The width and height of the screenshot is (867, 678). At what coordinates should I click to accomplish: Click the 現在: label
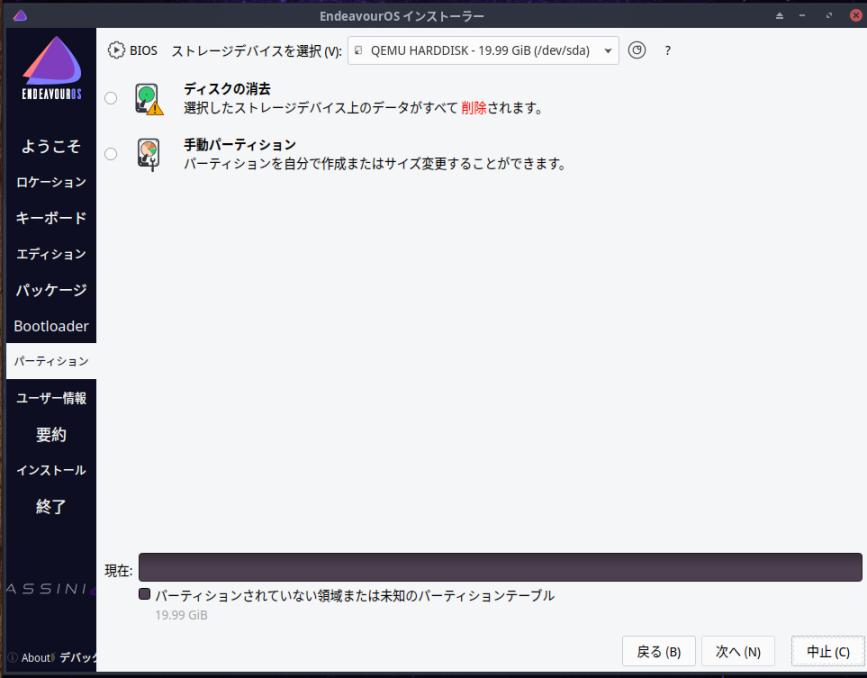pyautogui.click(x=119, y=570)
